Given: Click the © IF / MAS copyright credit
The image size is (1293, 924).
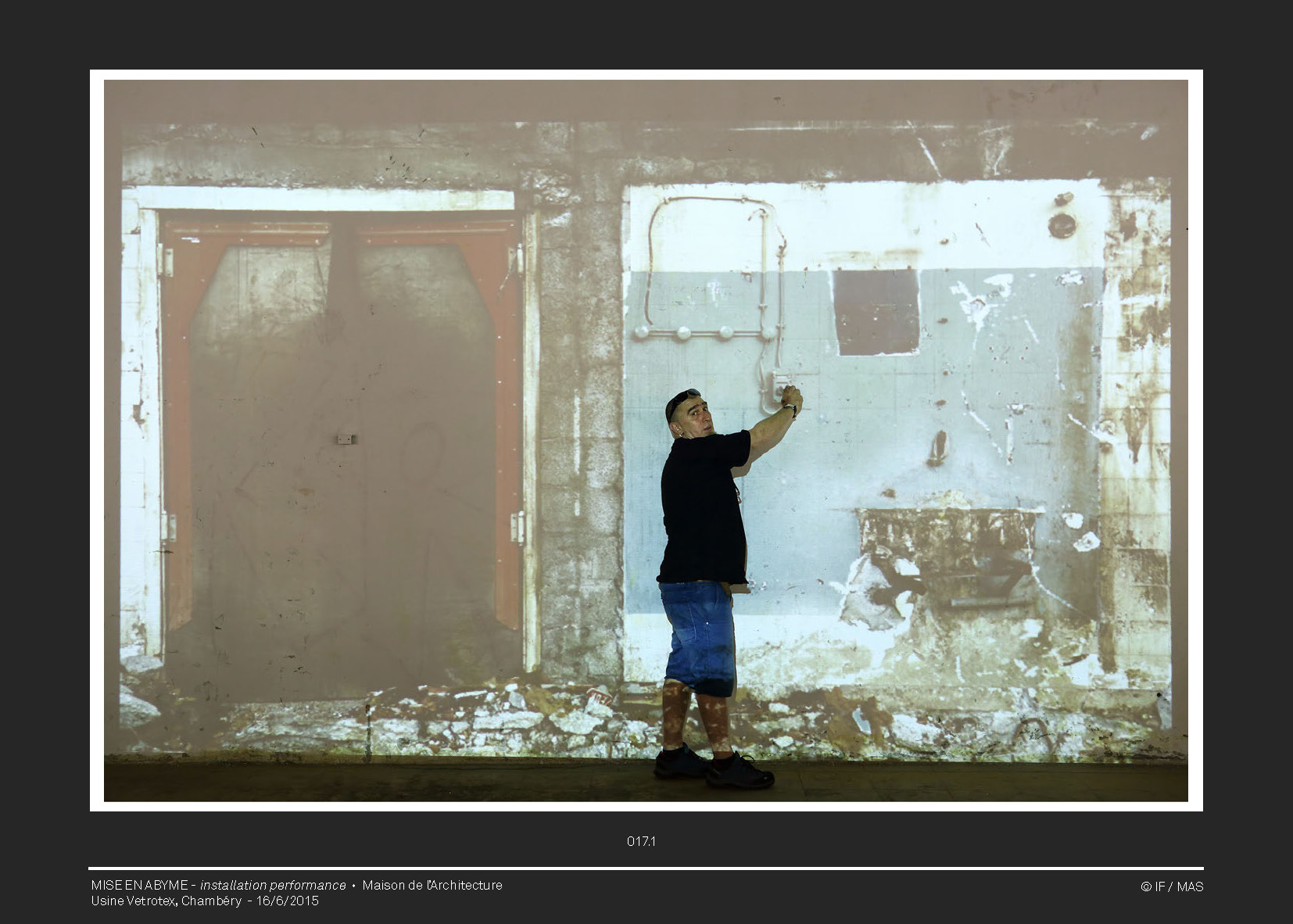Looking at the screenshot, I should point(1171,886).
